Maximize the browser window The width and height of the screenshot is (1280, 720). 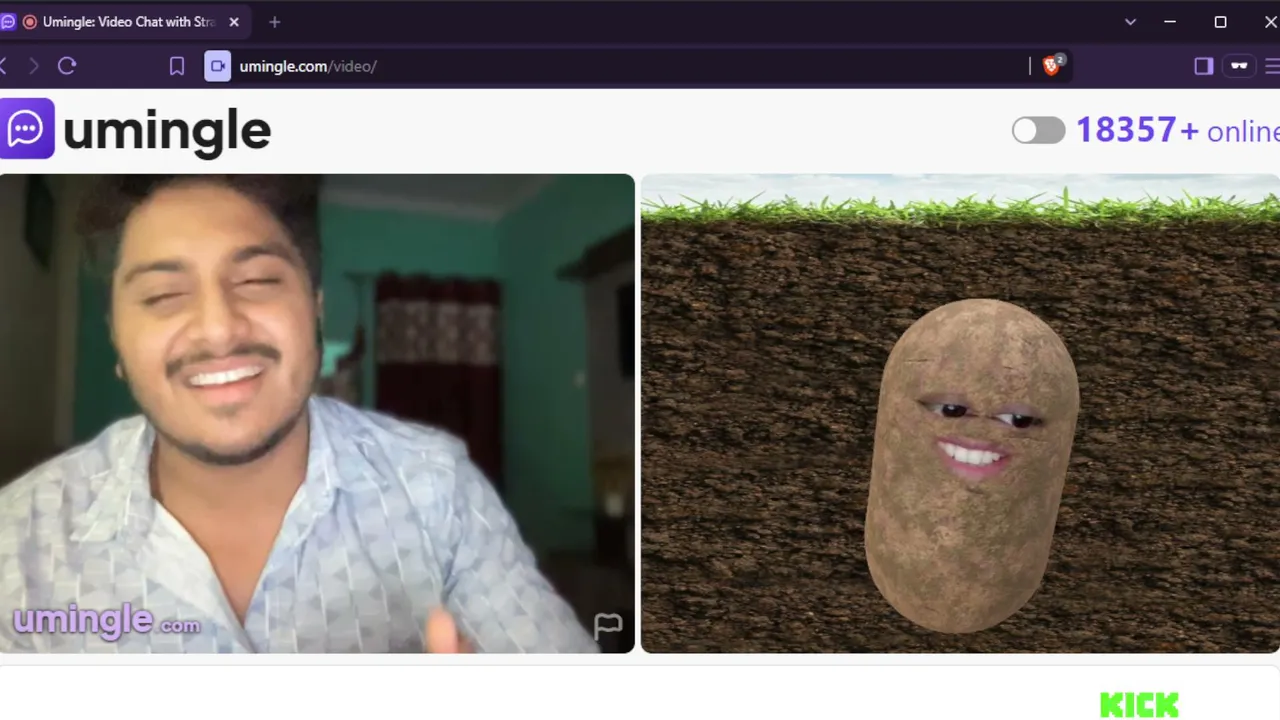(x=1220, y=21)
